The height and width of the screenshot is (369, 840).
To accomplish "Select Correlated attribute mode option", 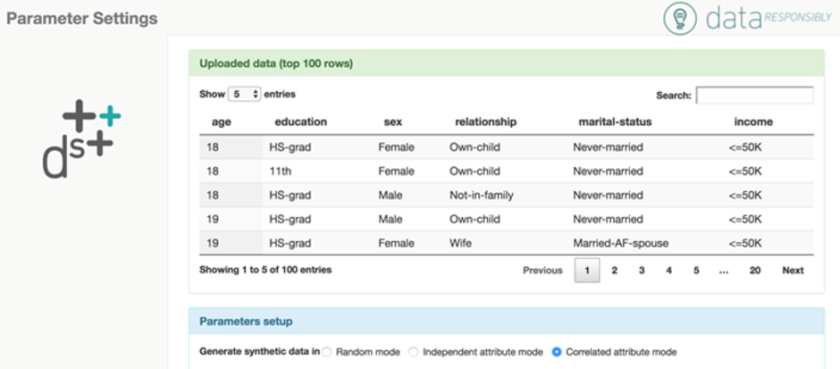I will click(557, 352).
